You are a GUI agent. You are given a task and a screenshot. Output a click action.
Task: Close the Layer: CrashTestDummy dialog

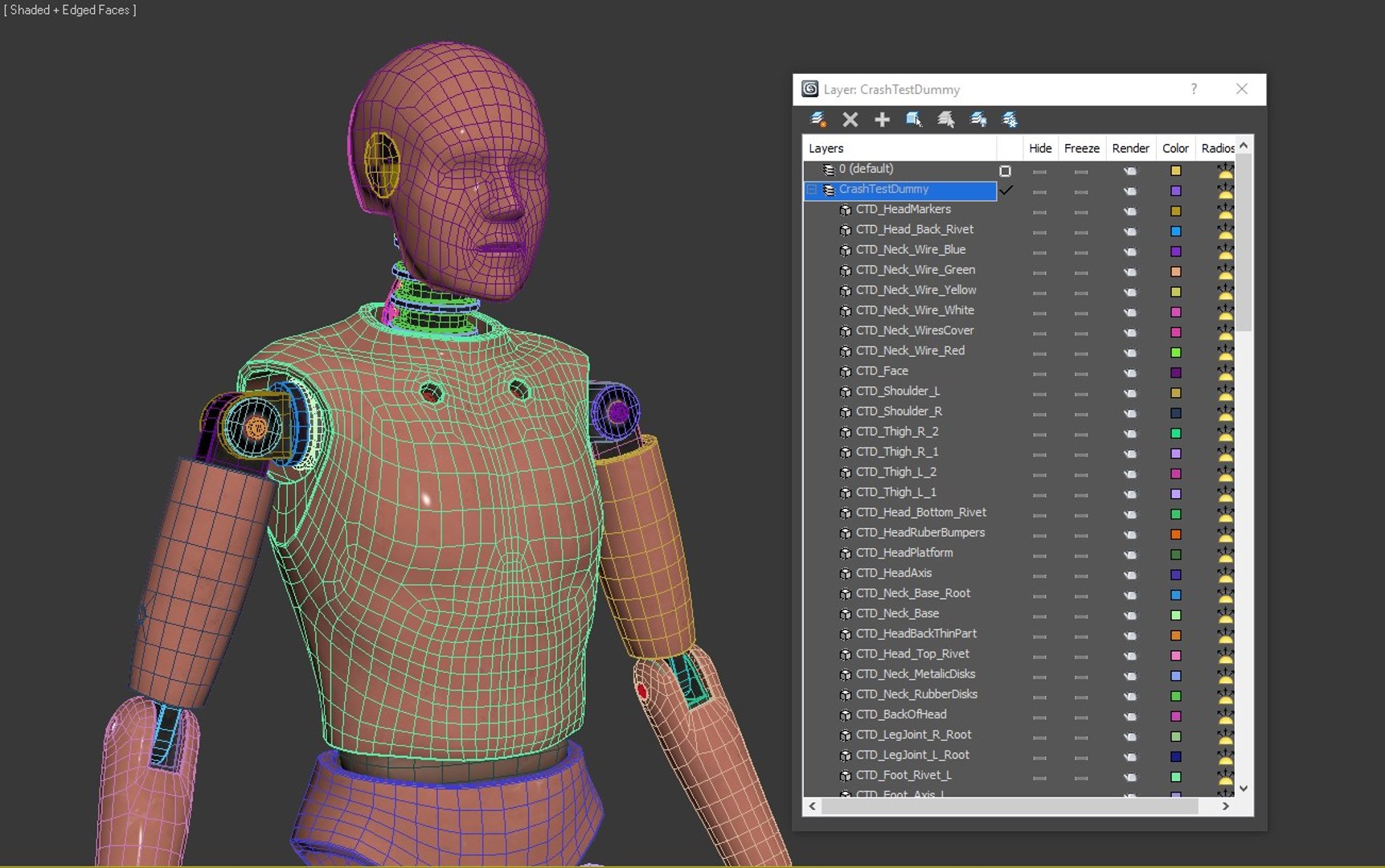1242,89
